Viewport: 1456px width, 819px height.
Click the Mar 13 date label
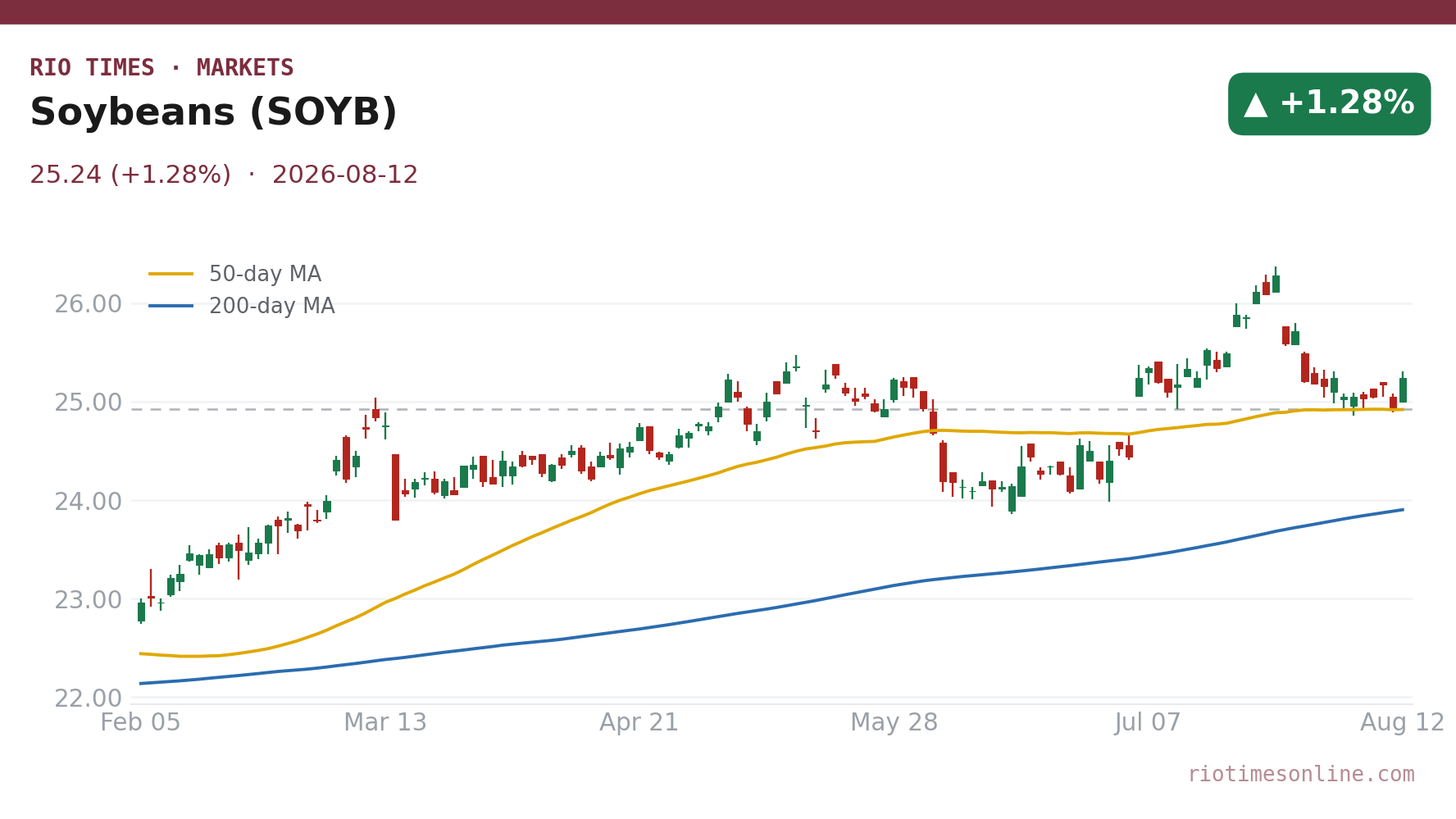point(385,723)
